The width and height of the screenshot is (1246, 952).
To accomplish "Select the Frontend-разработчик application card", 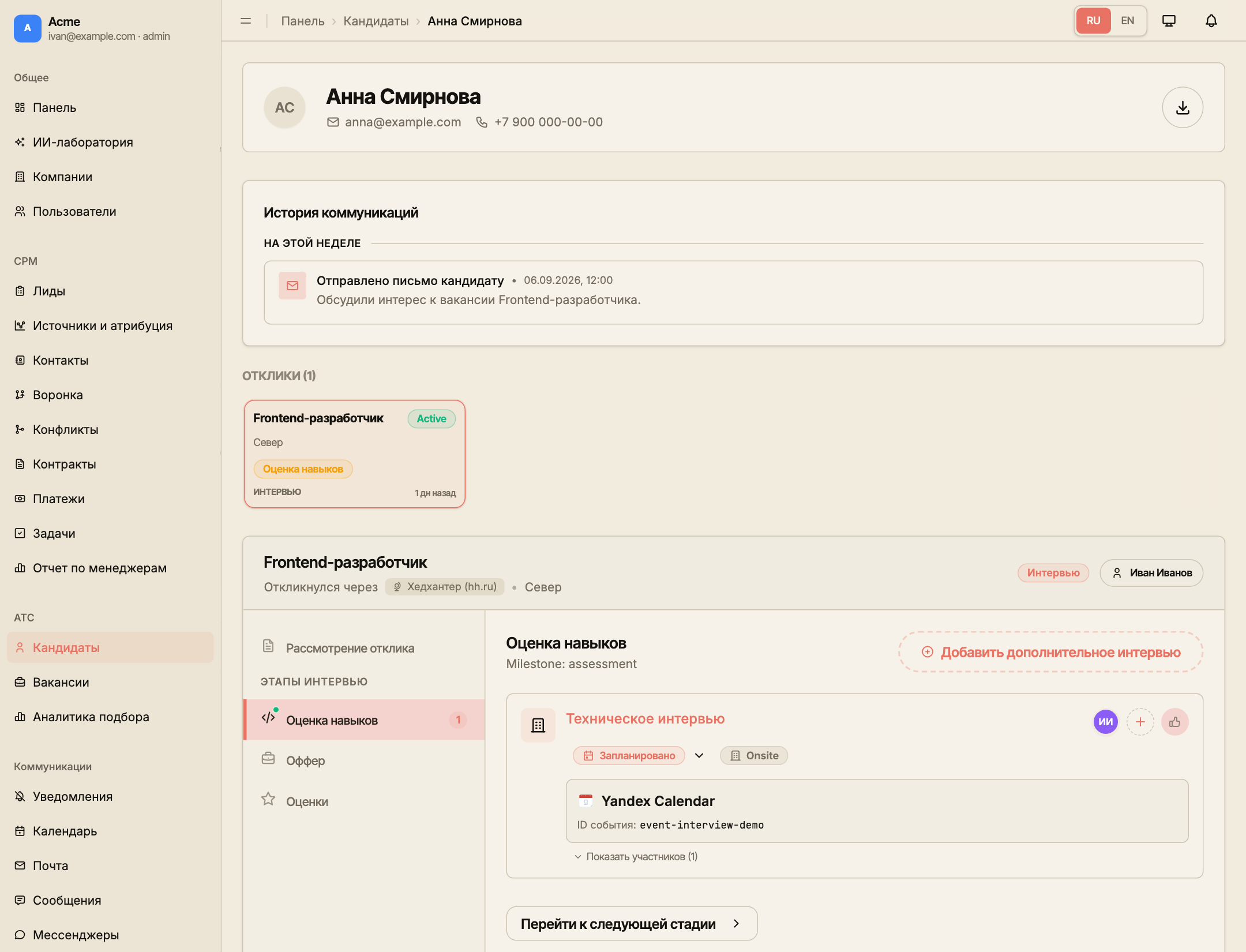I will pos(355,454).
